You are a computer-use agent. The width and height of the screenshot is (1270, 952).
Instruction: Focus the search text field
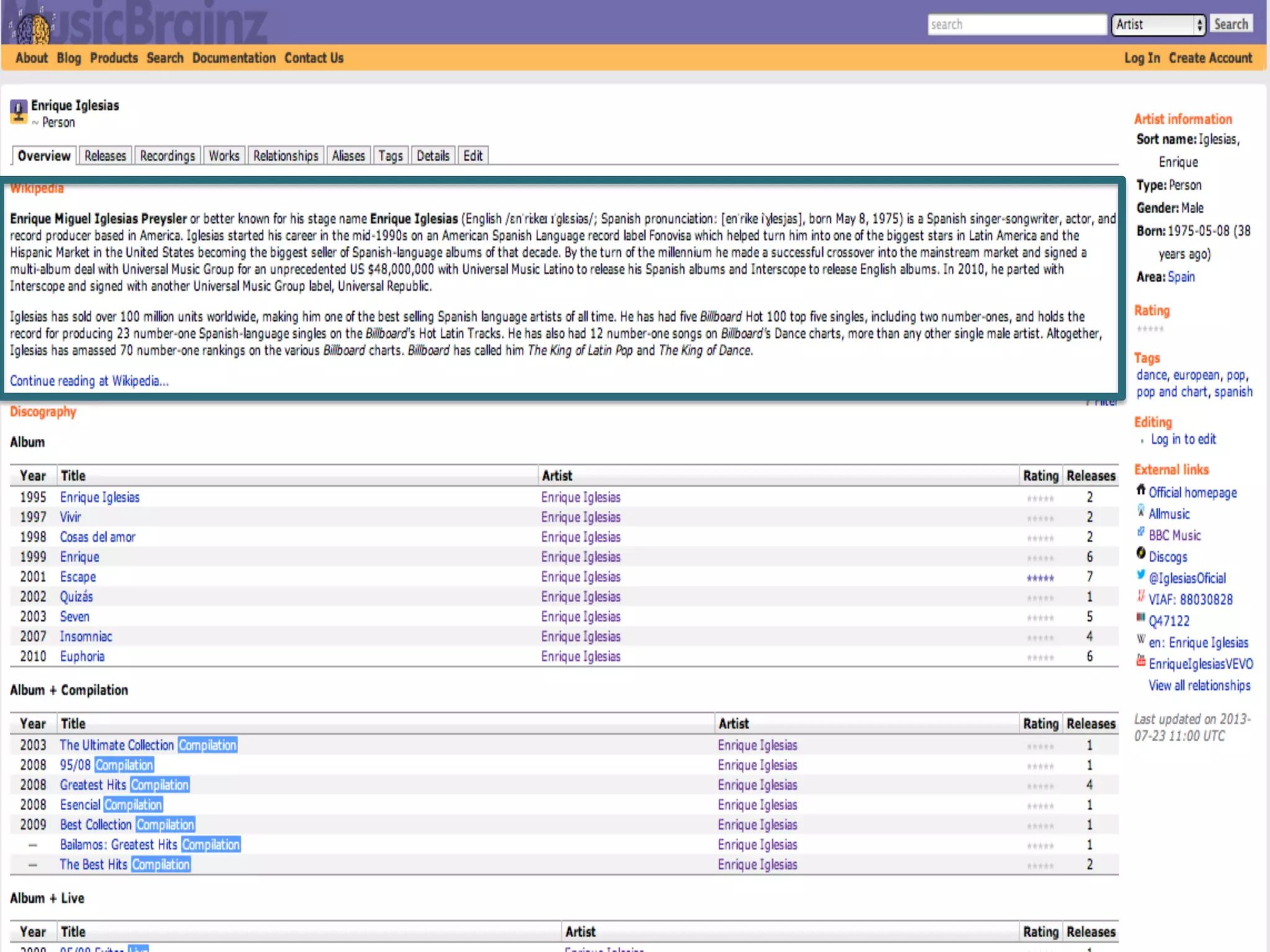pos(1016,25)
